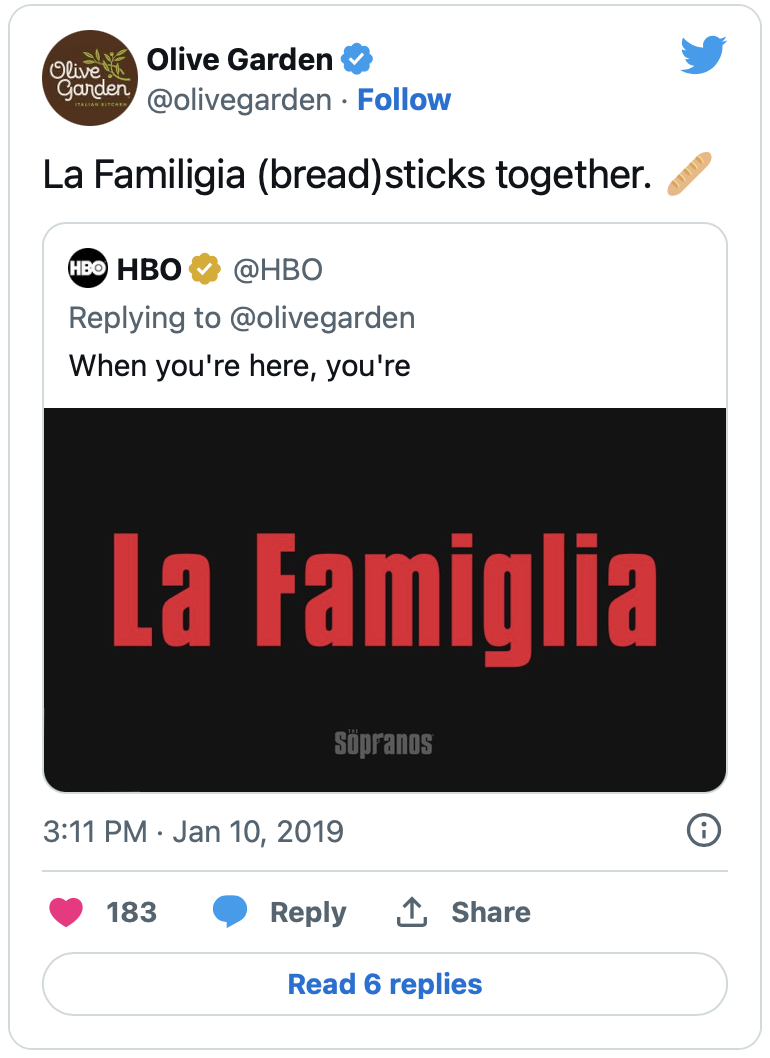Open the Olive Garden display name
The width and height of the screenshot is (770, 1058).
click(240, 59)
